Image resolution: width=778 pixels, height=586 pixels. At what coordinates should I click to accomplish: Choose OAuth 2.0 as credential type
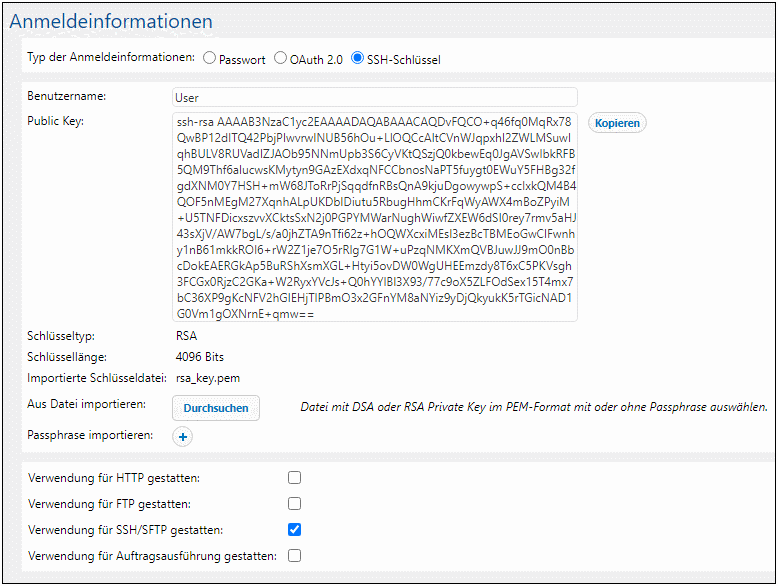(x=280, y=59)
